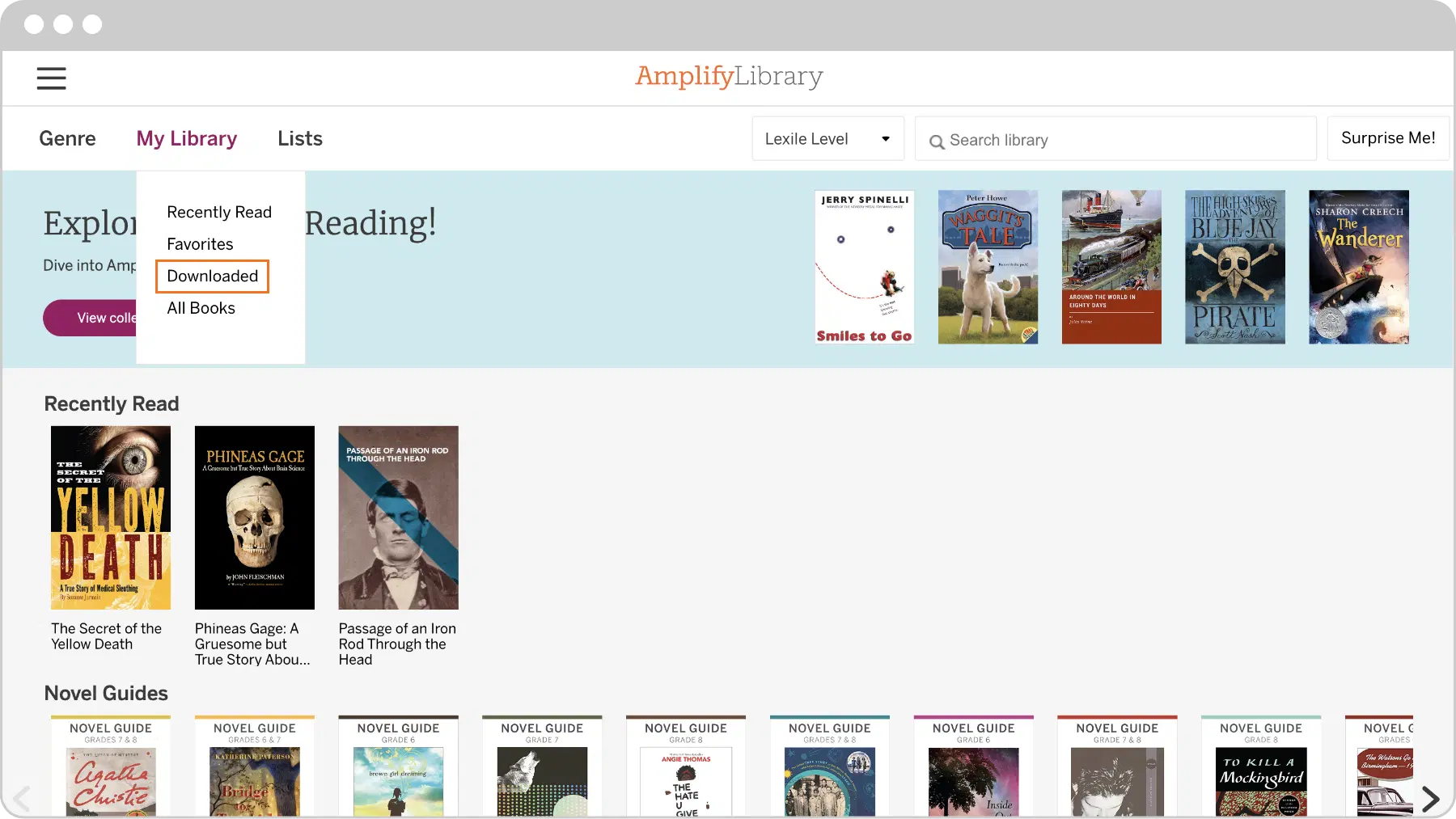
Task: Open Smiles to Go book cover
Action: pos(865,267)
